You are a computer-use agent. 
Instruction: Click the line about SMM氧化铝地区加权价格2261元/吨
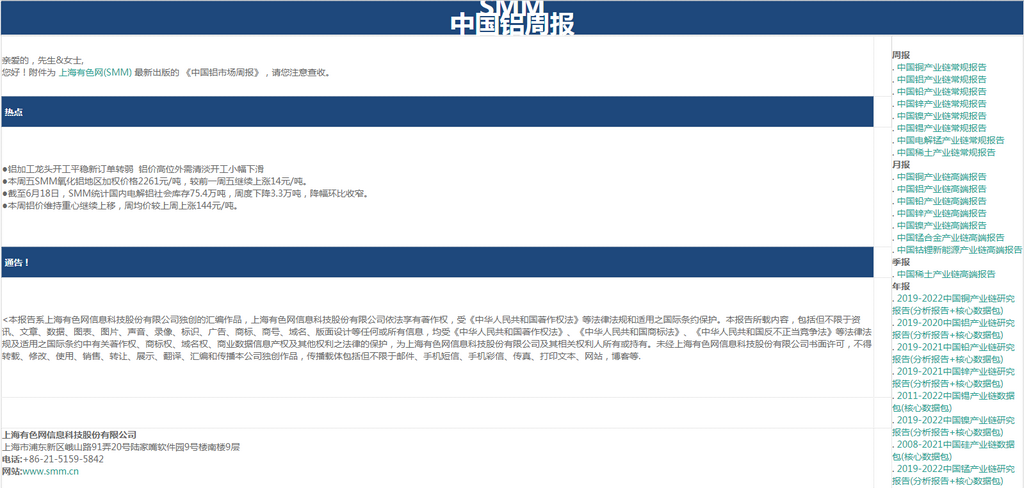[155, 182]
